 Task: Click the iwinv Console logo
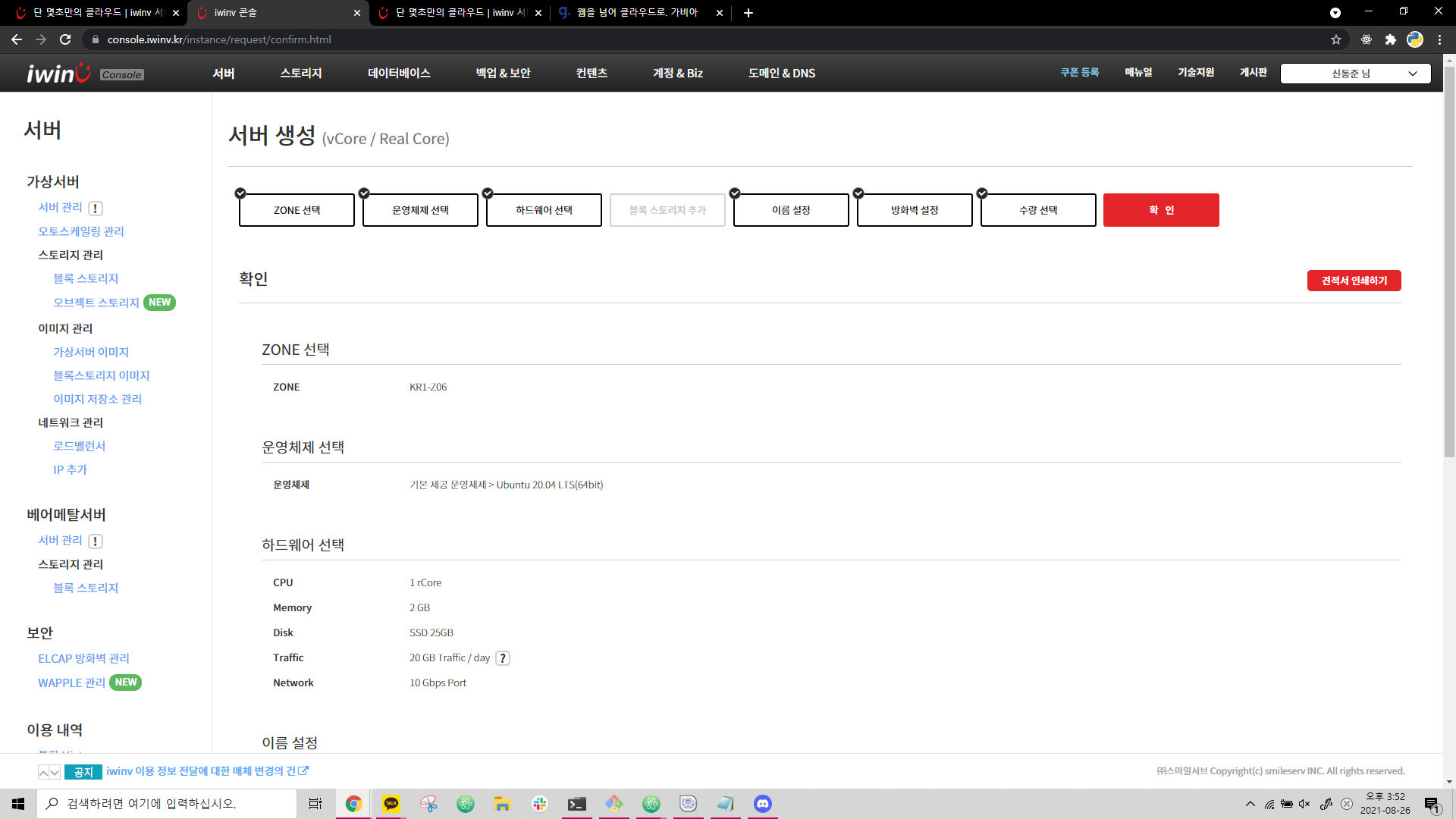pos(85,74)
